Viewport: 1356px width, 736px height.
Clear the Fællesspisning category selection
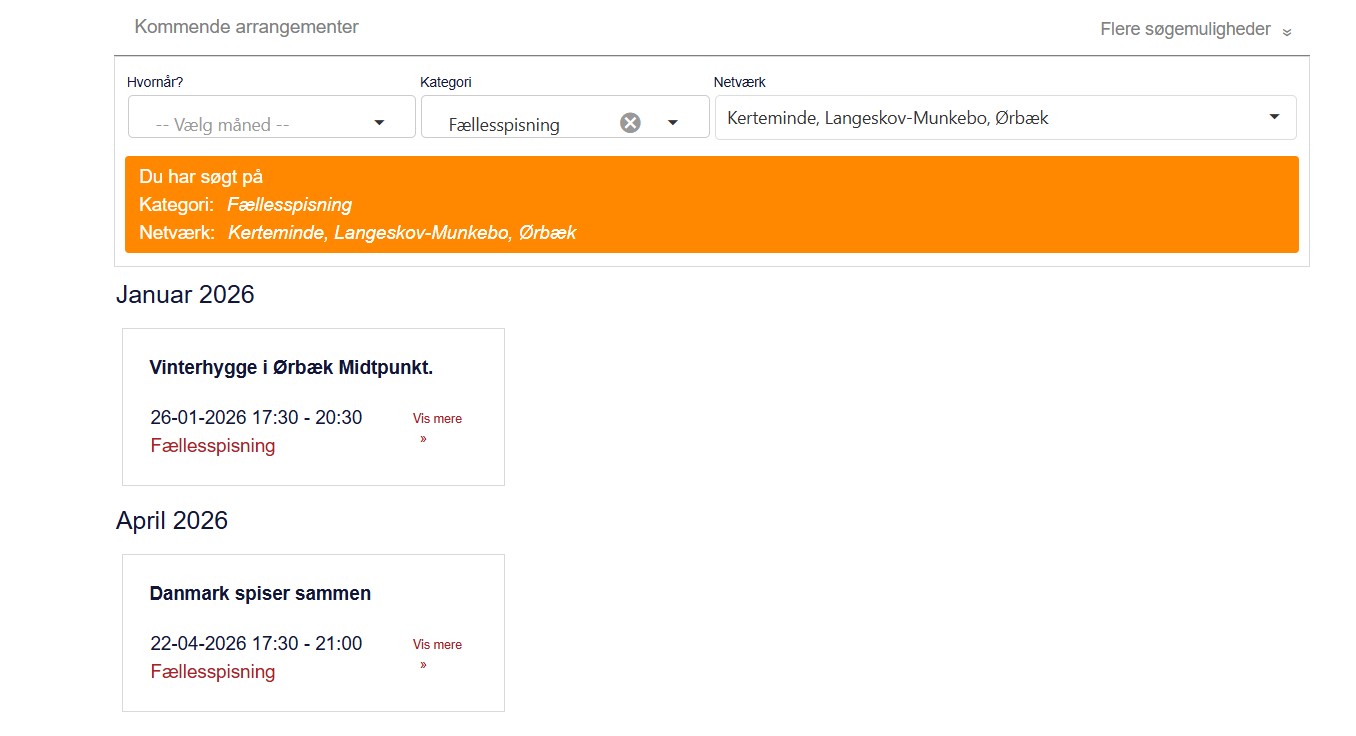point(630,123)
